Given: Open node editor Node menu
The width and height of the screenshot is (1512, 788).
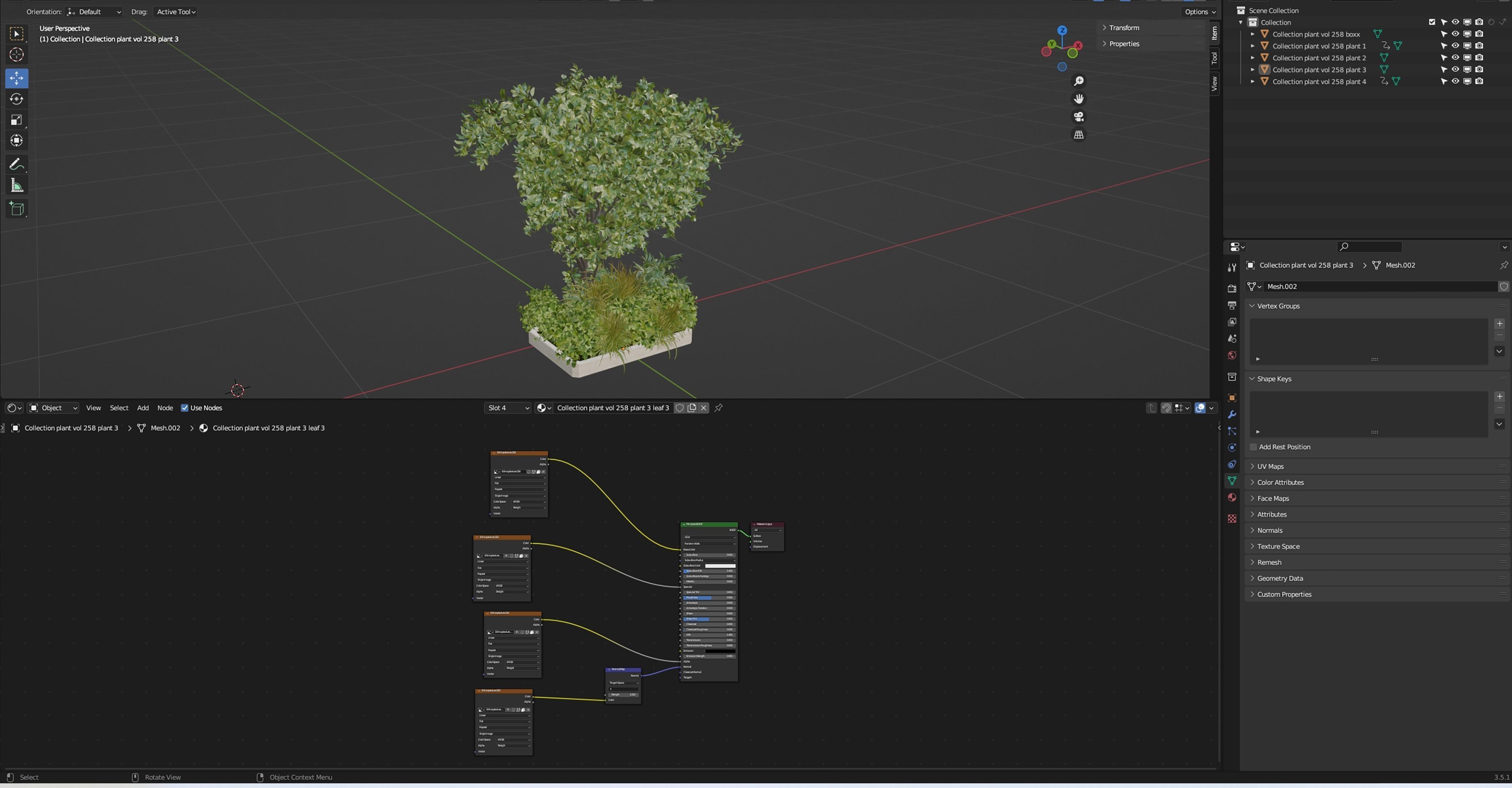Looking at the screenshot, I should pos(165,408).
